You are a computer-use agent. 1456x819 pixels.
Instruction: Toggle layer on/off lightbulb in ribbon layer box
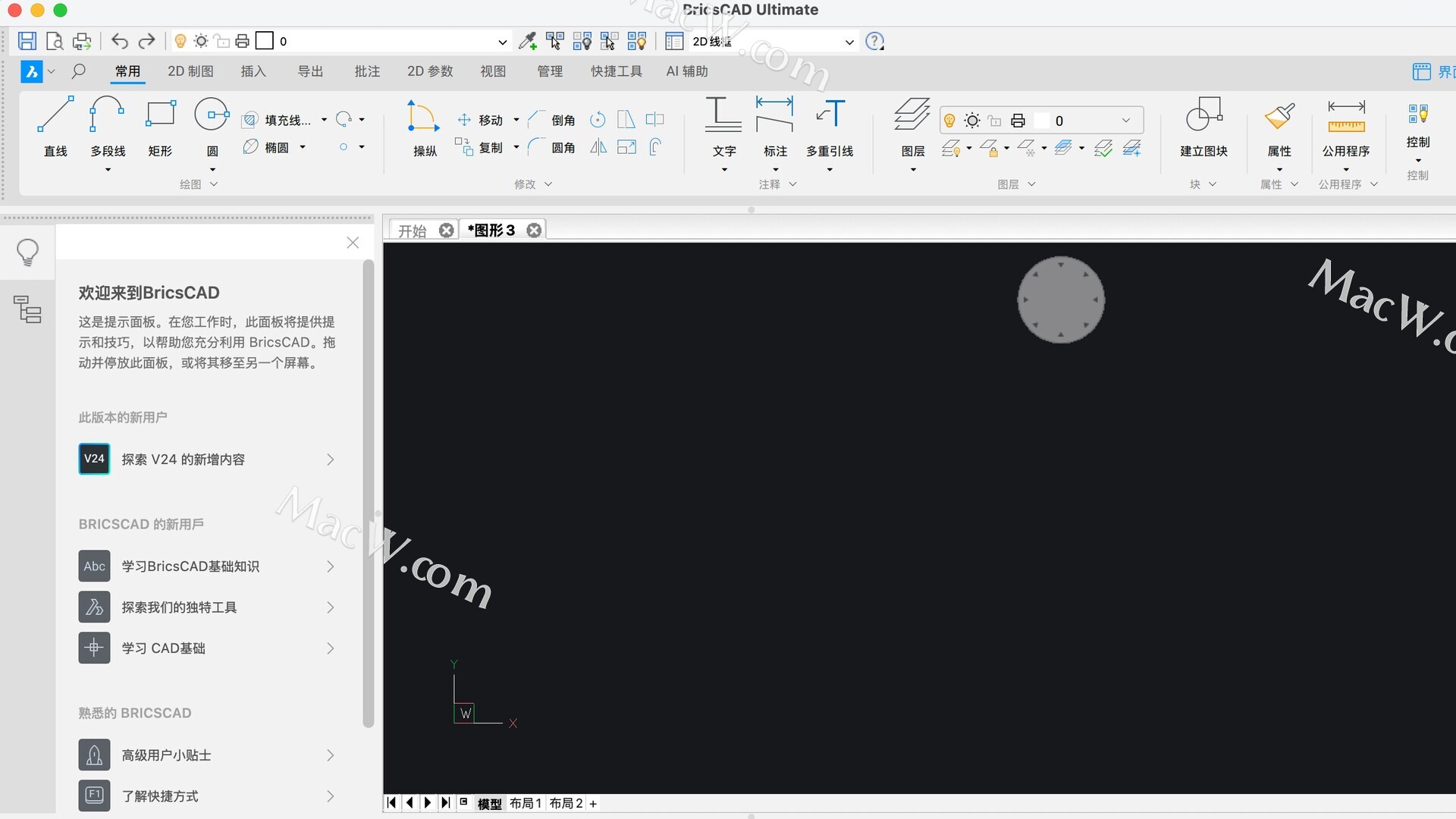[x=949, y=121]
